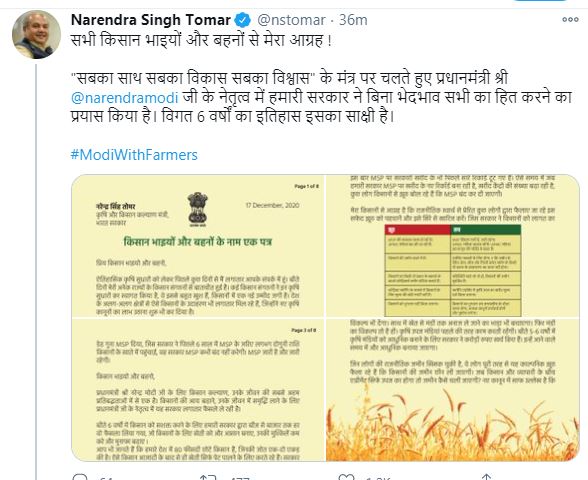Open letter page 1 image thumbnail
The height and width of the screenshot is (480, 588).
tap(198, 246)
